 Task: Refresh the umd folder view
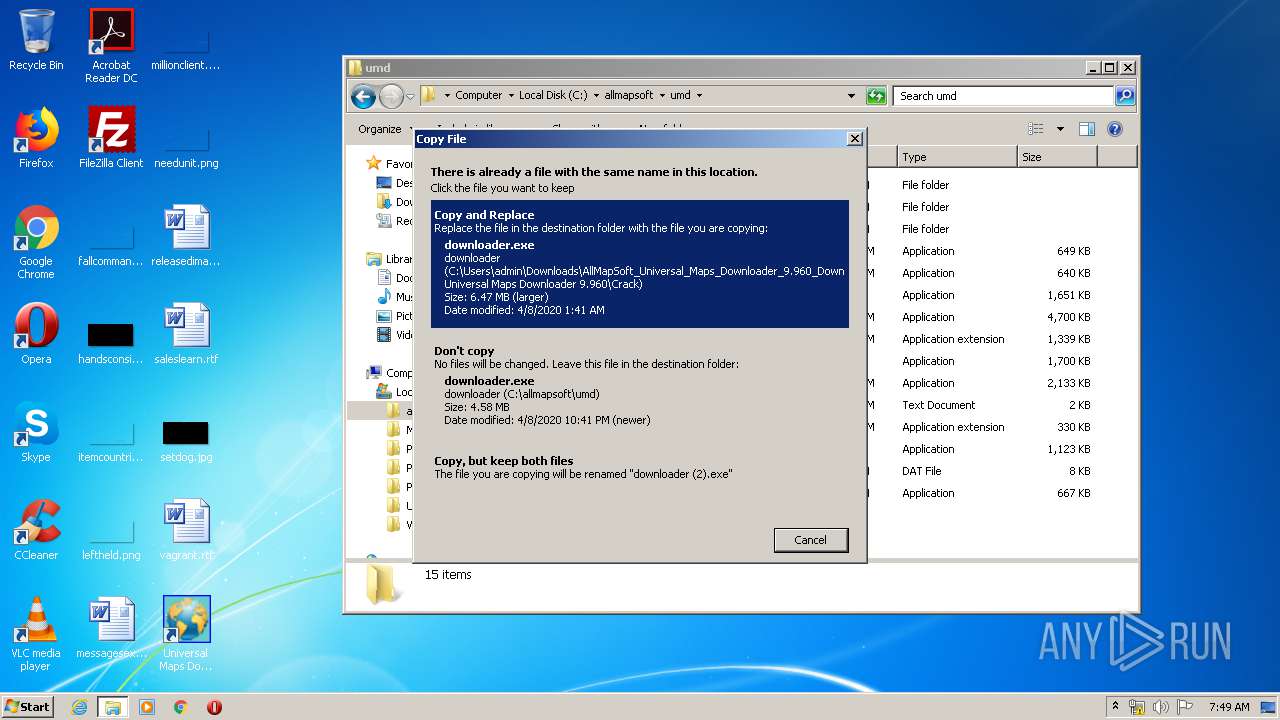pos(876,96)
